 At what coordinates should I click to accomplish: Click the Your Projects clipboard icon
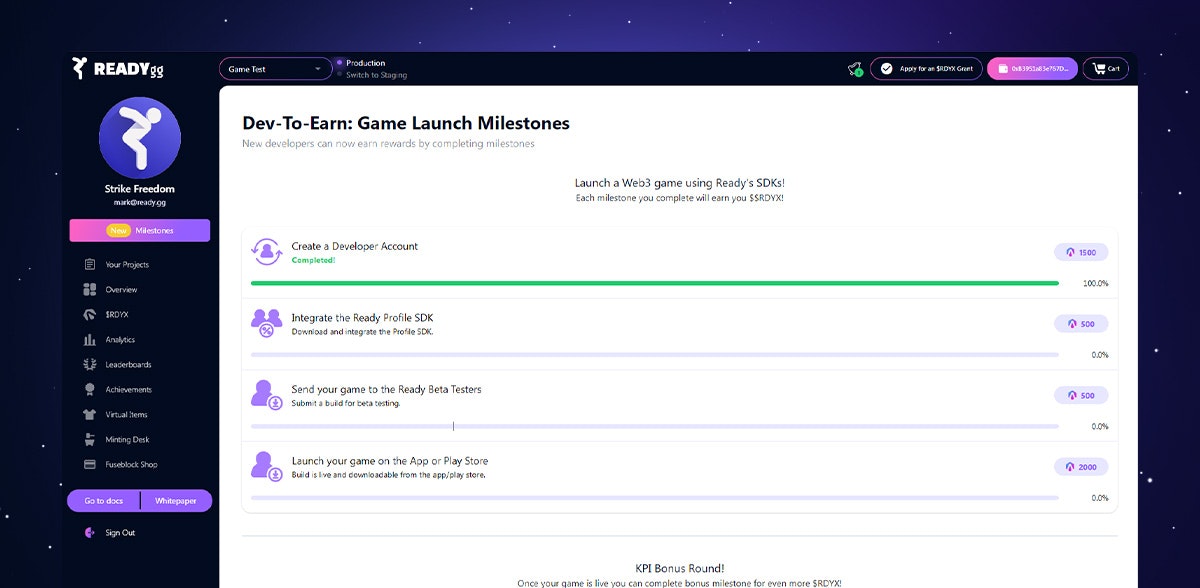tap(90, 265)
